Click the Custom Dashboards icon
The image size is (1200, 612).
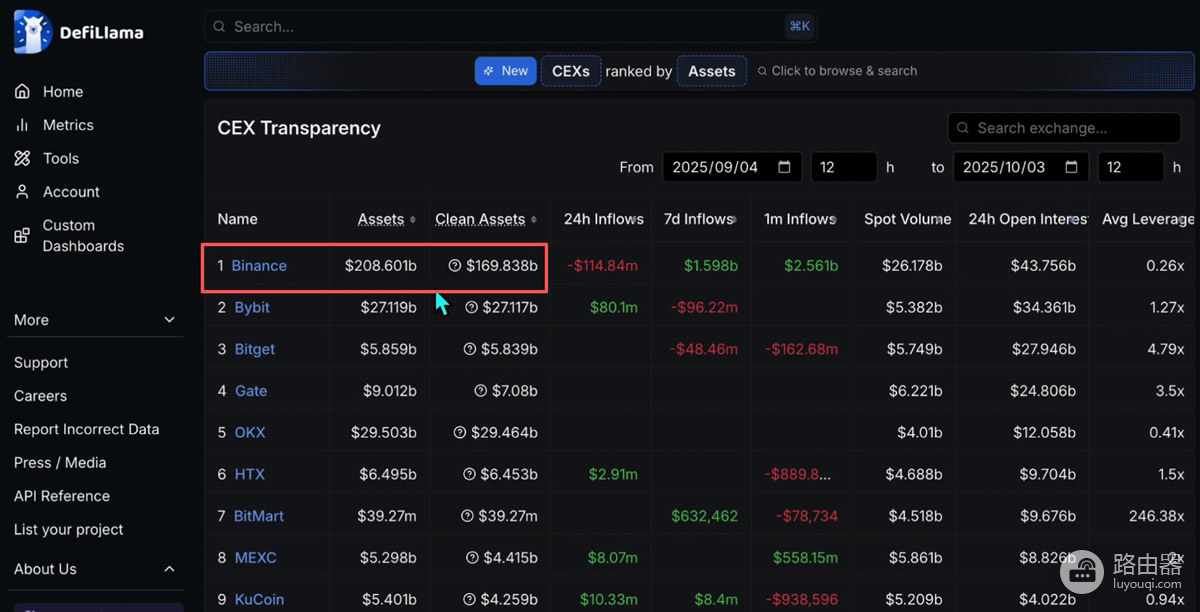tap(22, 236)
